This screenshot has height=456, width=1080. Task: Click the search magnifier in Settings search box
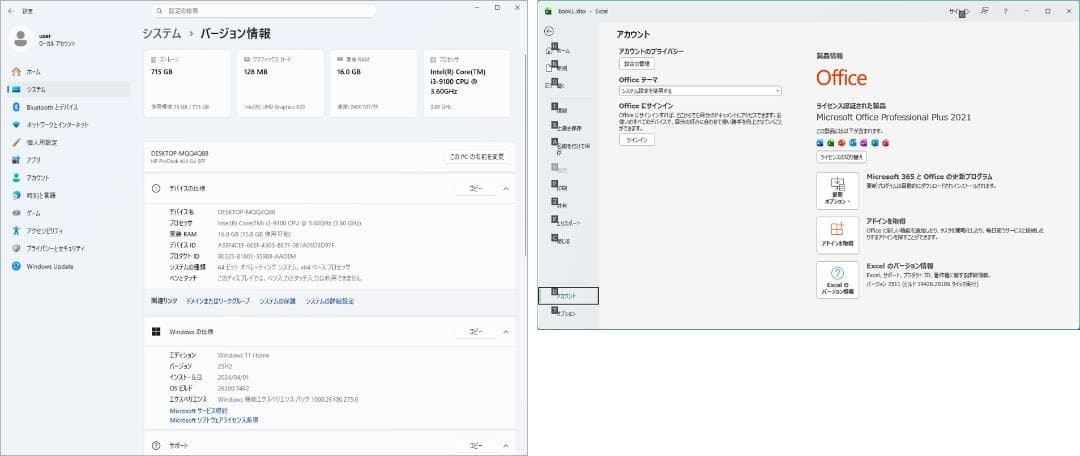(160, 11)
